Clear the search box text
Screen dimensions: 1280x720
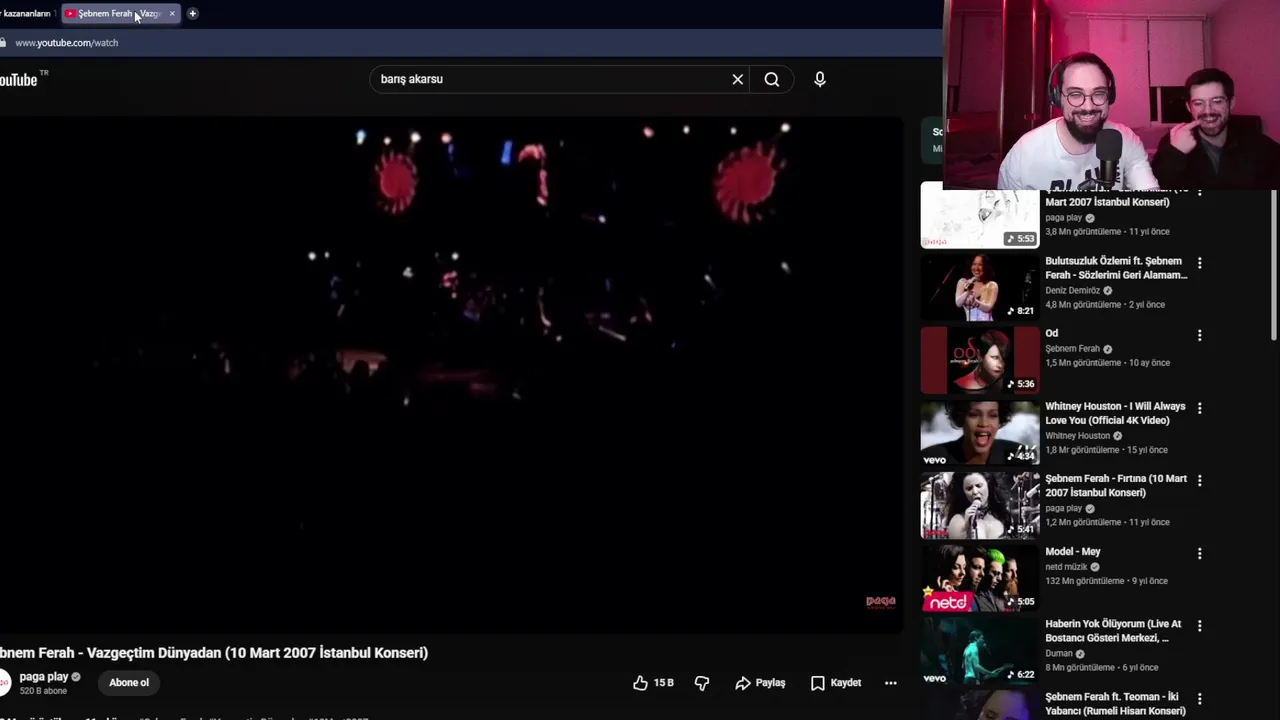[x=738, y=79]
